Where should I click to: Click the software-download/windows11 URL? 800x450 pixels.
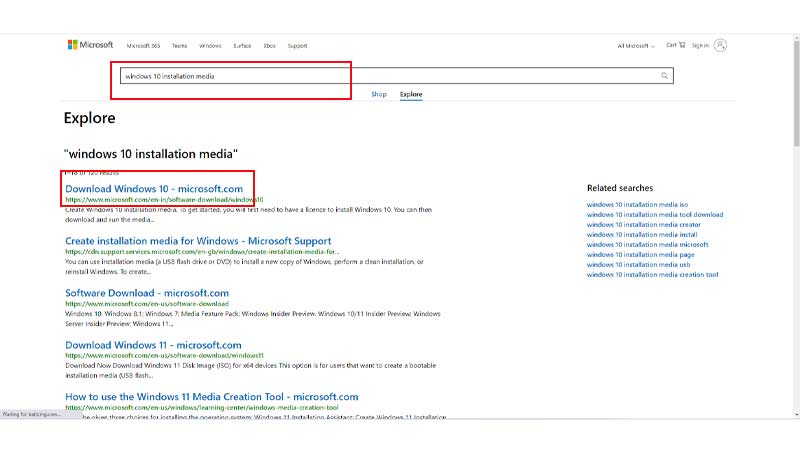tap(164, 356)
